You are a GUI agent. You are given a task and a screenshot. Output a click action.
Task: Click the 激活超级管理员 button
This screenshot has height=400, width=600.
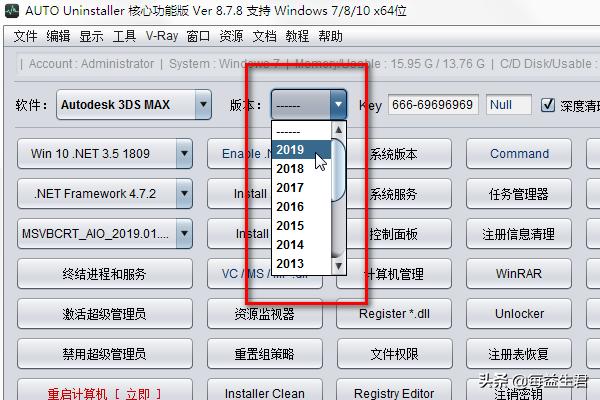[x=104, y=314]
